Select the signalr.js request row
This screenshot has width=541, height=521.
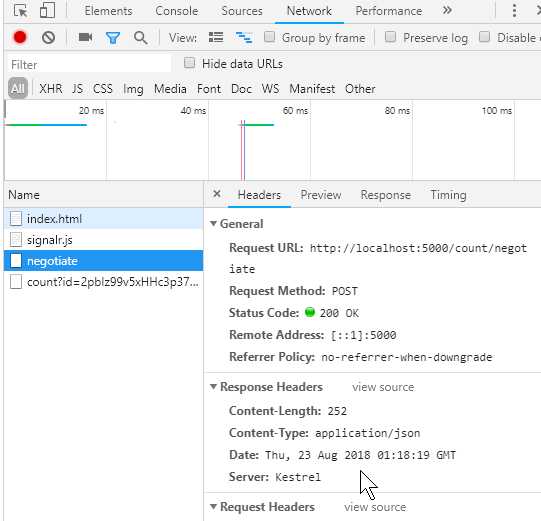pyautogui.click(x=104, y=239)
